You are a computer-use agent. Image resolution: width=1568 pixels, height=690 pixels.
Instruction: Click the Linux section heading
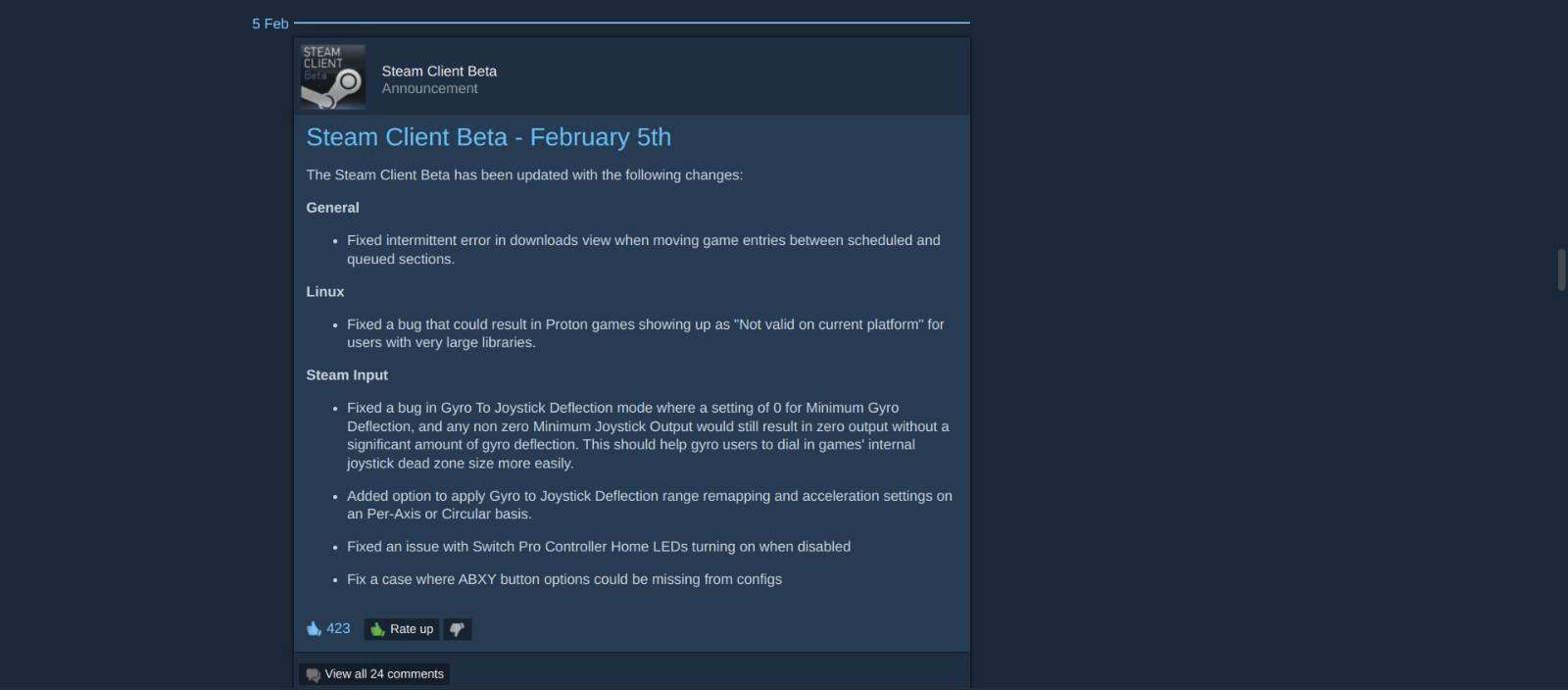[x=324, y=292]
